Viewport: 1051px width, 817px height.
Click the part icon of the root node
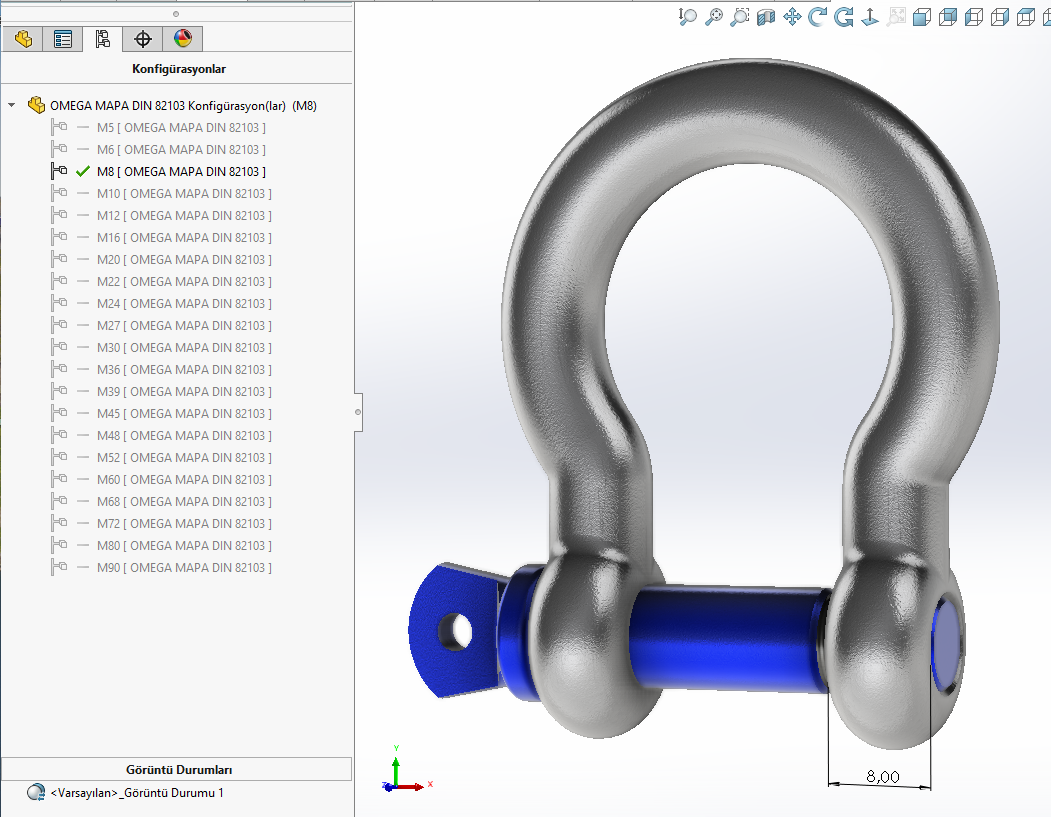coord(36,105)
